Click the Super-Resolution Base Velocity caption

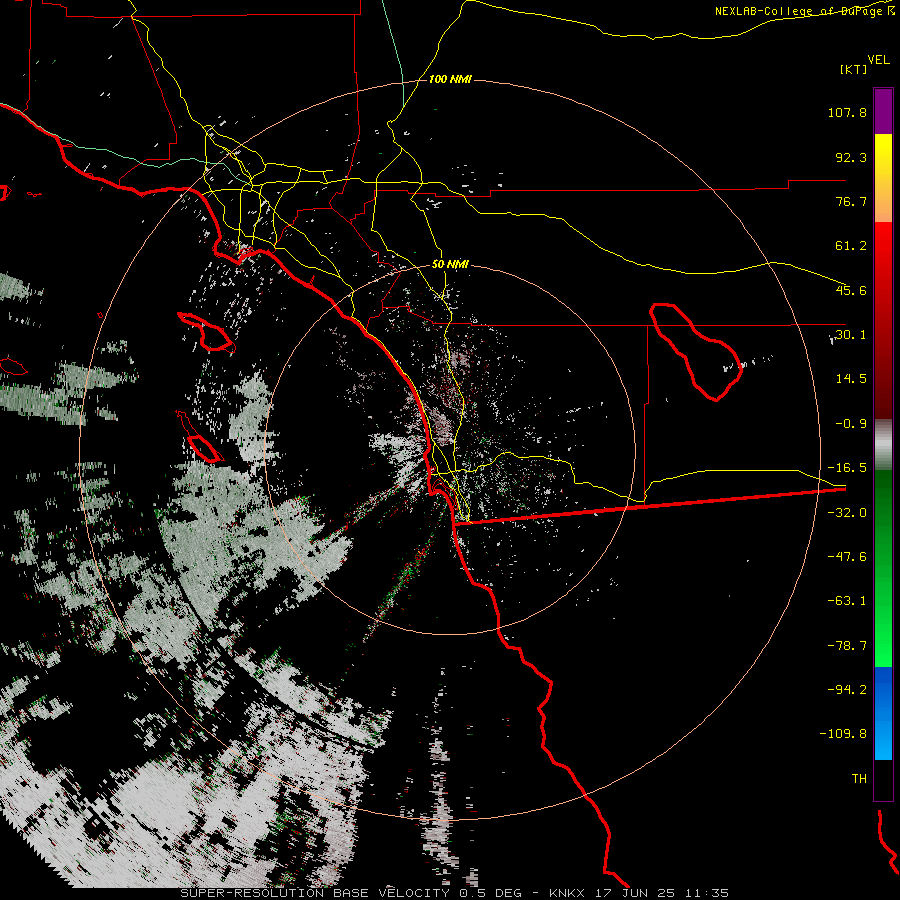(x=455, y=893)
